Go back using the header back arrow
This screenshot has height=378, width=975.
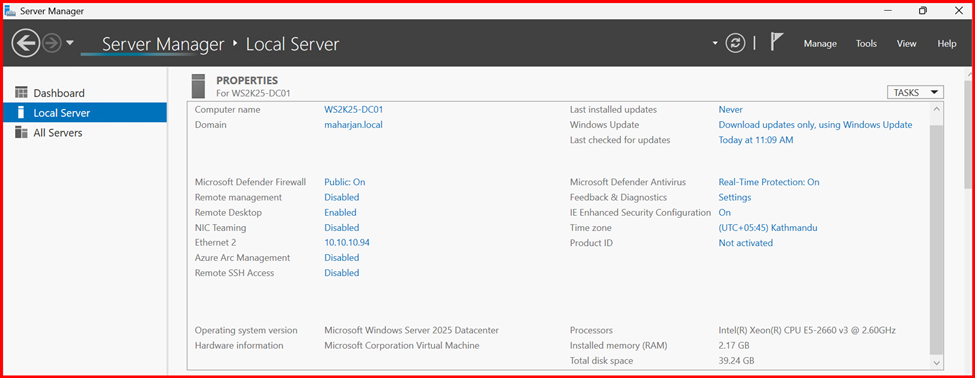pyautogui.click(x=25, y=43)
